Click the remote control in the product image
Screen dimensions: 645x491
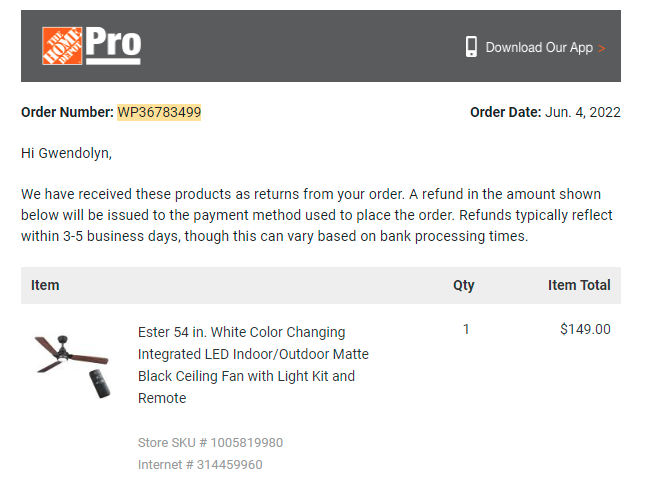point(100,383)
